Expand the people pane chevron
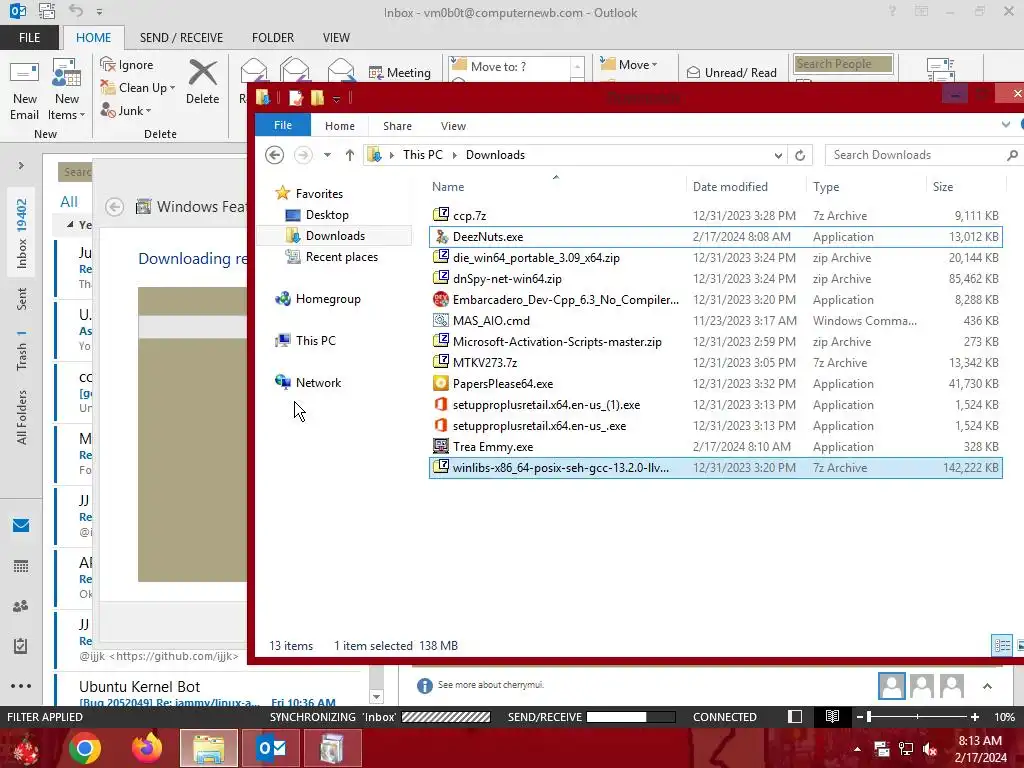The height and width of the screenshot is (768, 1024). click(x=987, y=686)
